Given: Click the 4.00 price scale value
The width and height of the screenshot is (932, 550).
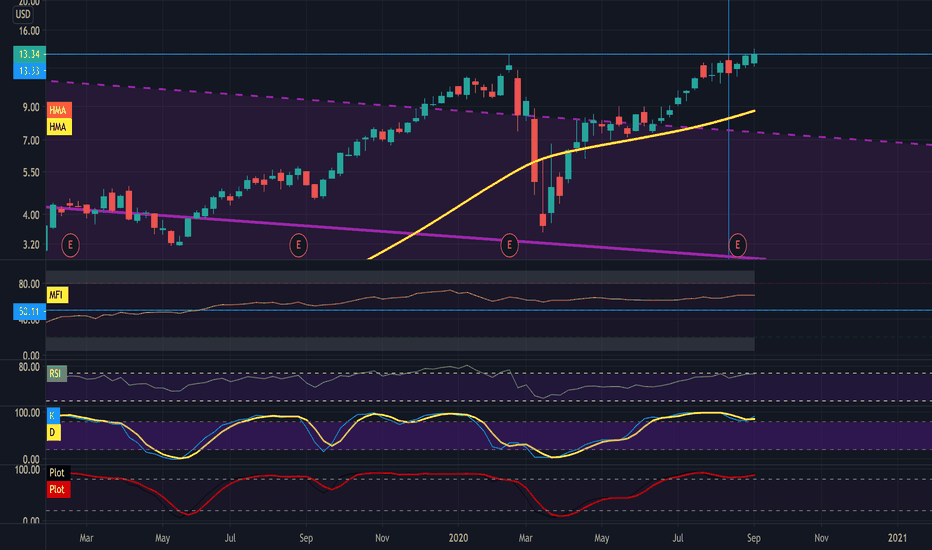Looking at the screenshot, I should click(32, 215).
